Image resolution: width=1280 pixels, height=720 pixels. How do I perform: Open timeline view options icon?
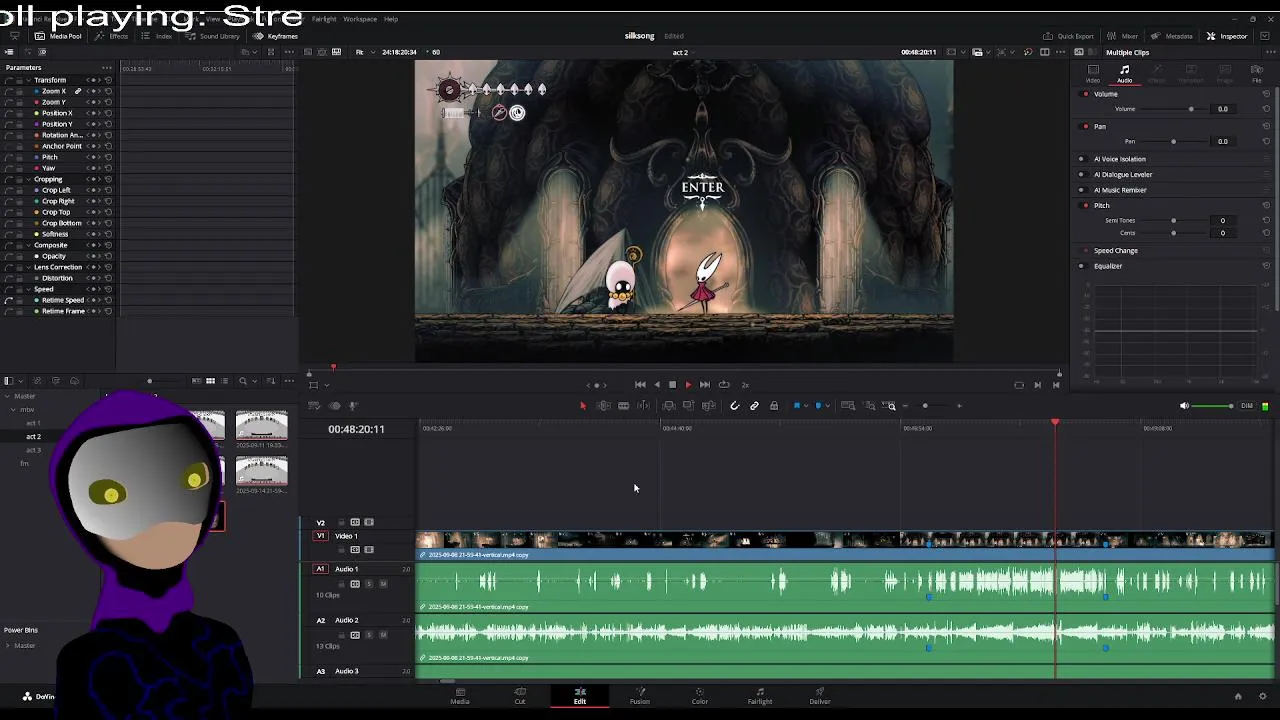coord(314,406)
